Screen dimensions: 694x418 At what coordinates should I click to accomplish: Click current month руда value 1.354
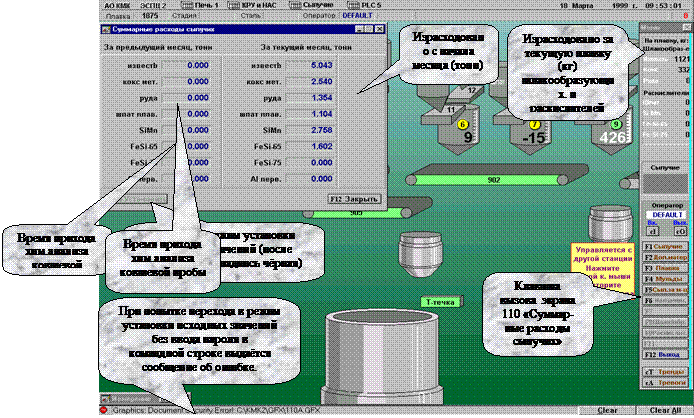click(310, 98)
